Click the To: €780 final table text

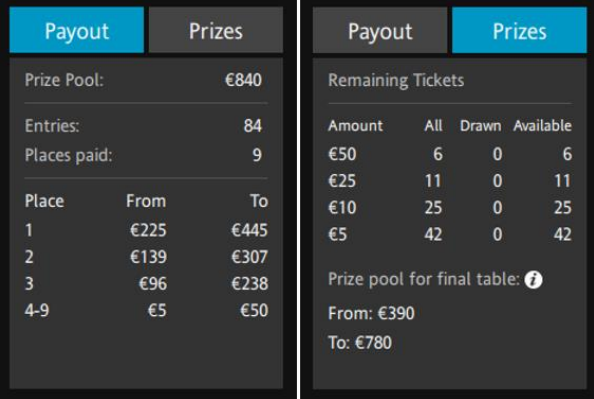coord(360,343)
